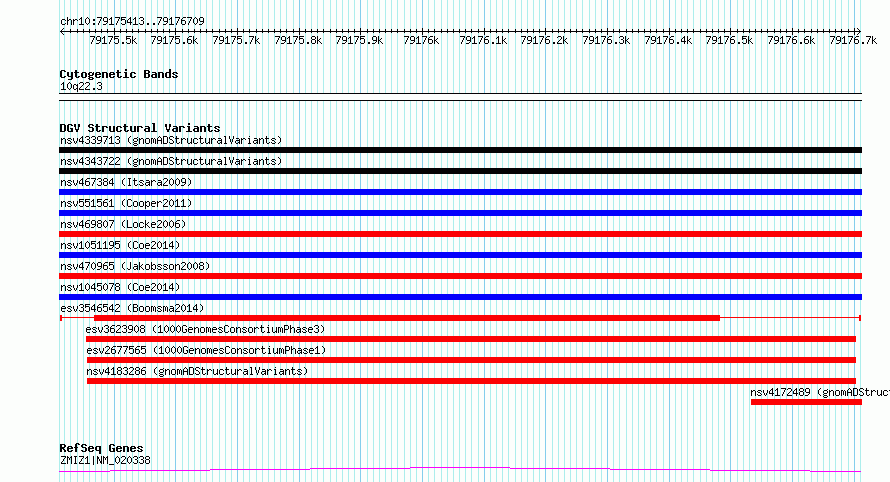Viewport: 890px width, 482px height.
Task: Select the blue bar for nsv551561
Action: (460, 213)
